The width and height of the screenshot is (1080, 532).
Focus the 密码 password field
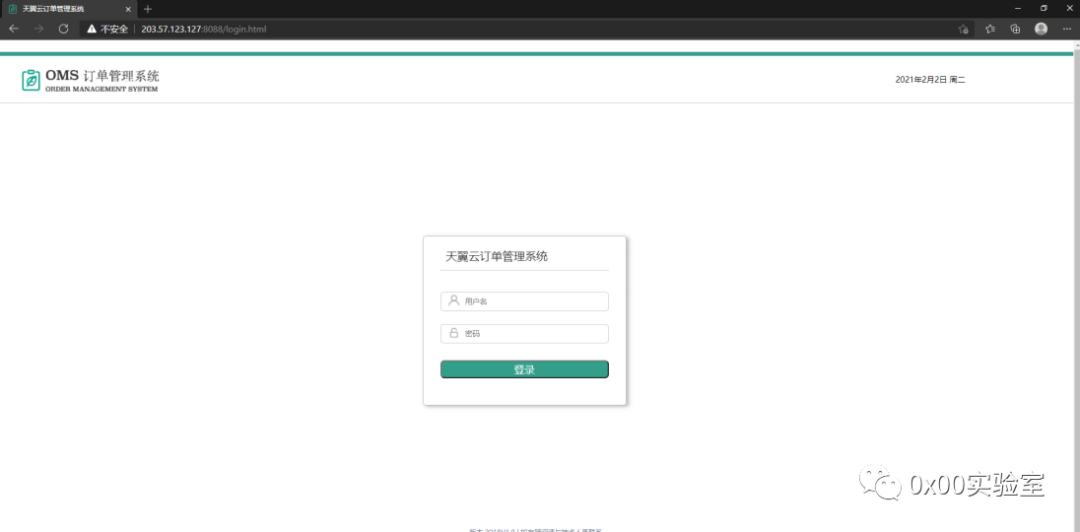pyautogui.click(x=524, y=334)
